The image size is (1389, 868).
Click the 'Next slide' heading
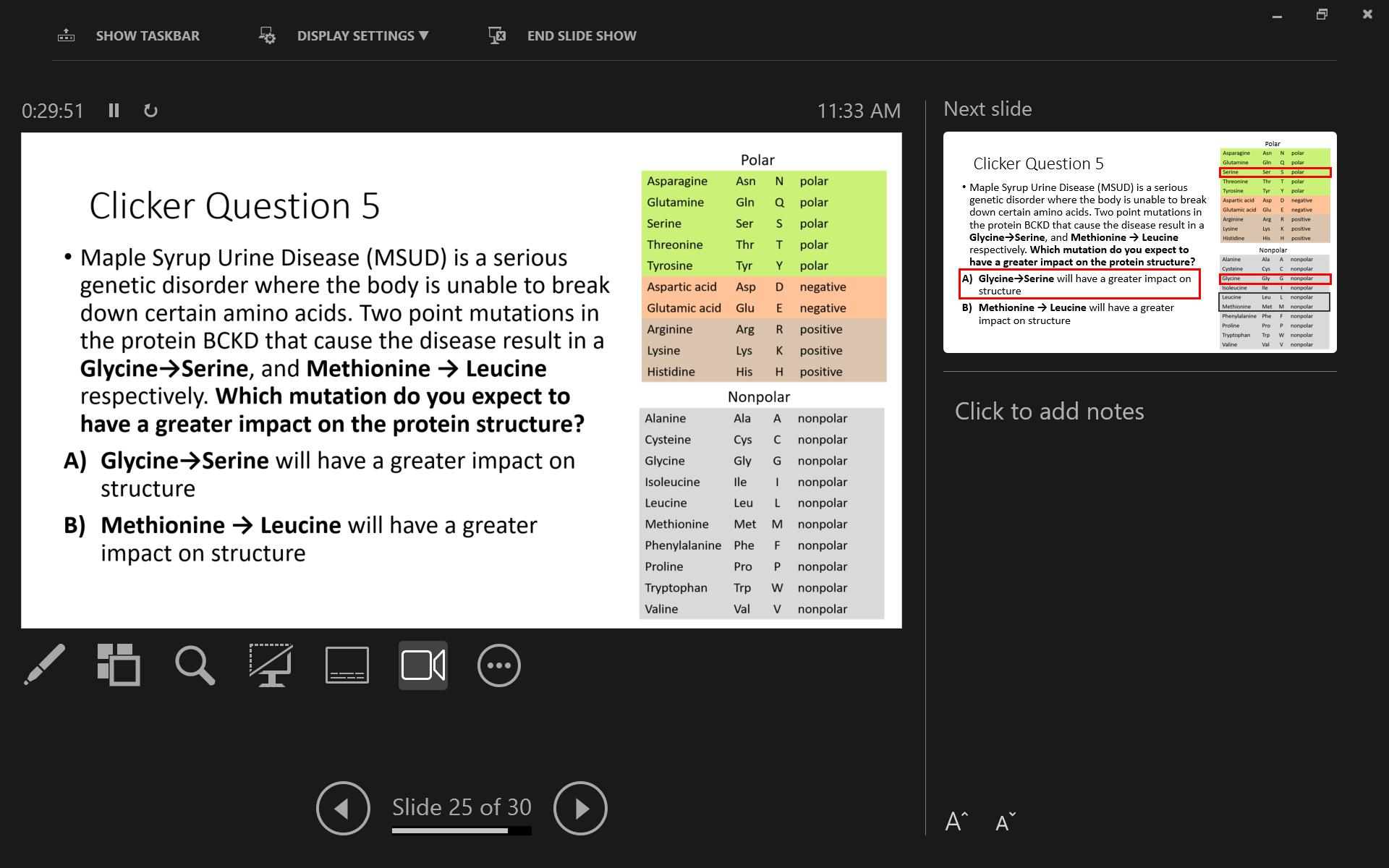tap(987, 109)
